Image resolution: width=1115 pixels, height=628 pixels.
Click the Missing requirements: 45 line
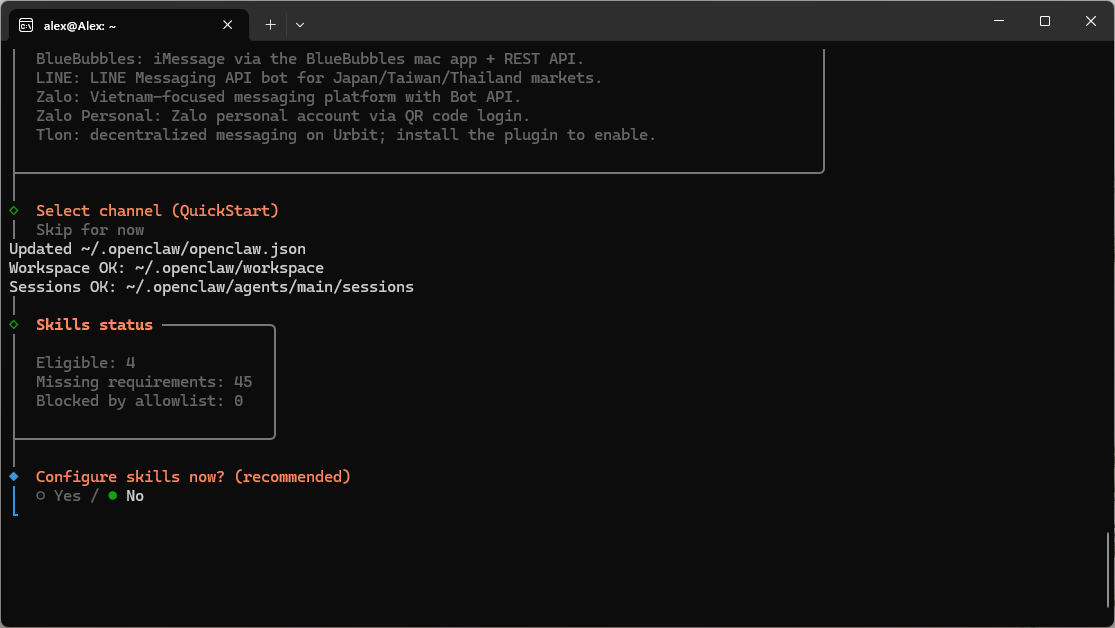coord(144,382)
